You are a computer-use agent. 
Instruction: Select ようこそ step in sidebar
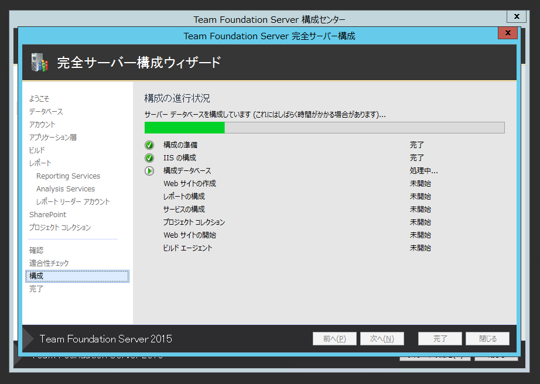(39, 99)
